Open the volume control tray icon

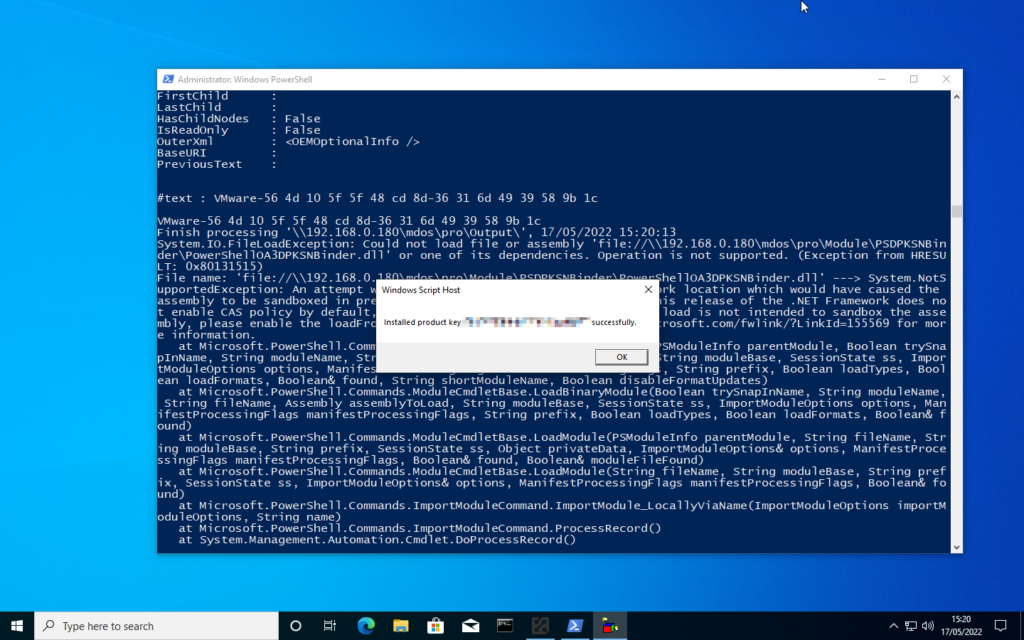coord(927,626)
